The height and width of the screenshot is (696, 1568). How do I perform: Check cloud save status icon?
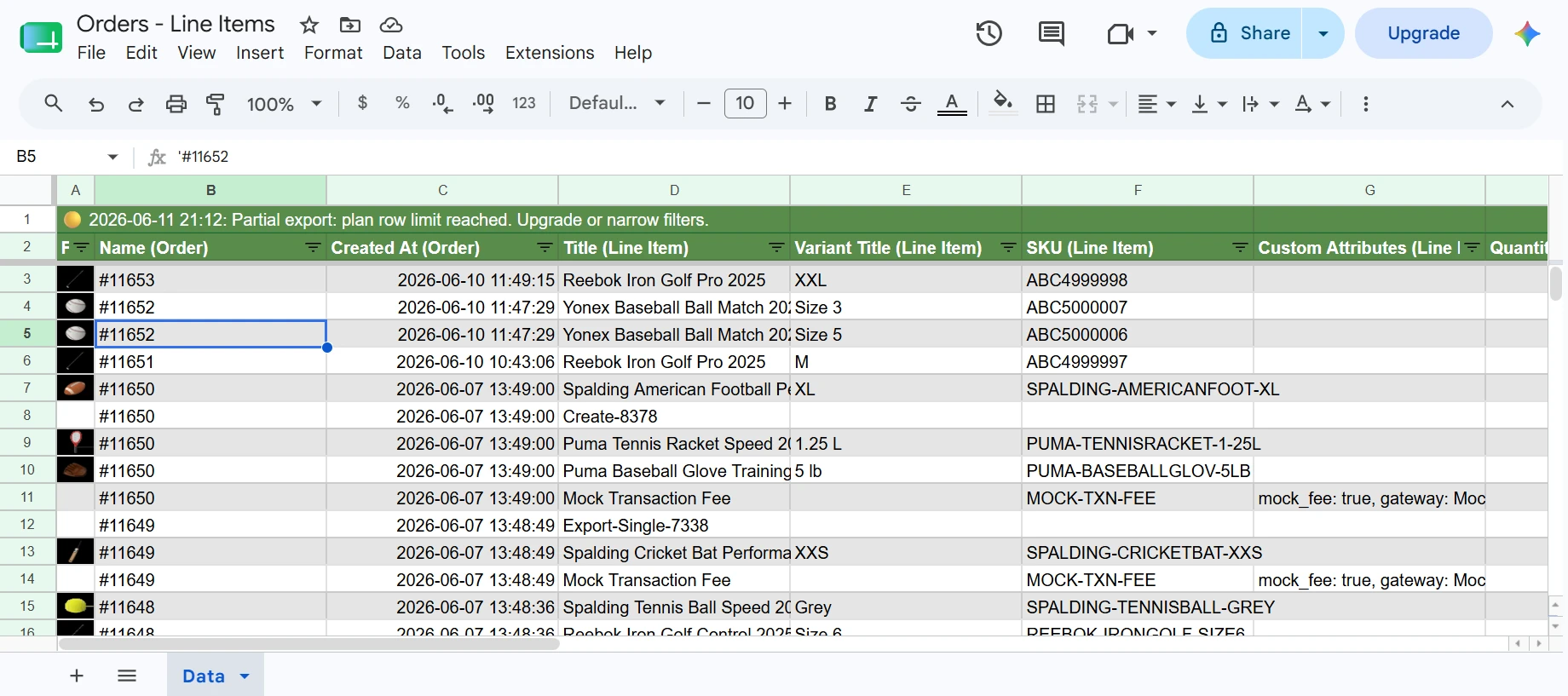click(x=391, y=25)
